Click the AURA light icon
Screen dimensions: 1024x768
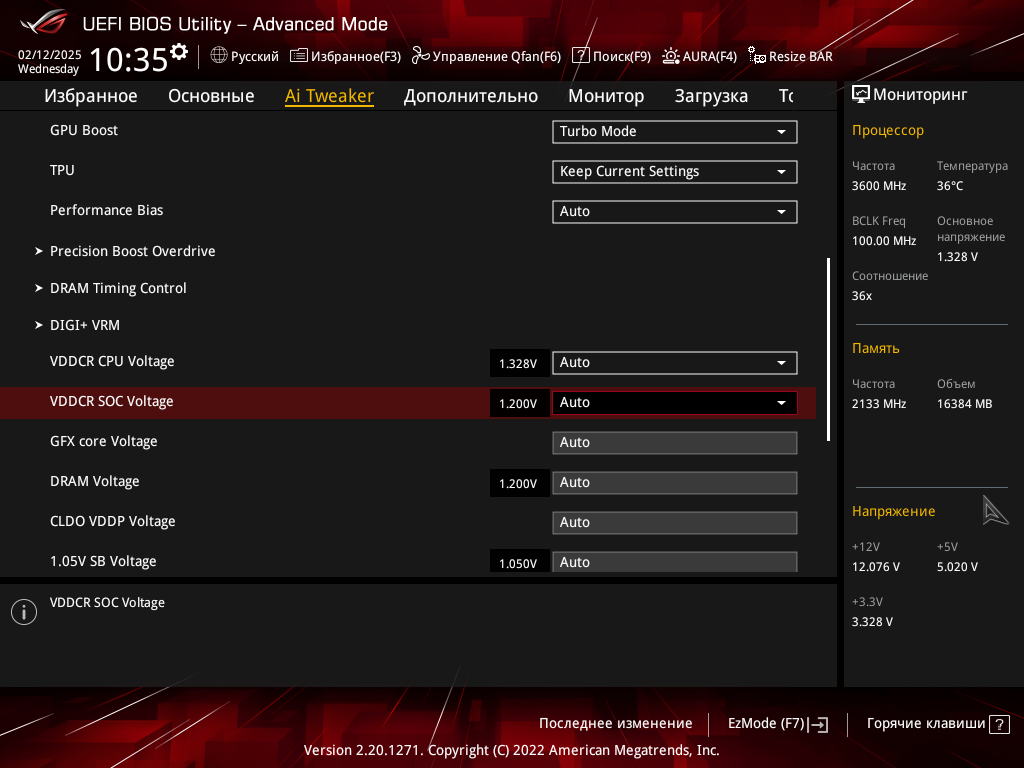point(671,56)
